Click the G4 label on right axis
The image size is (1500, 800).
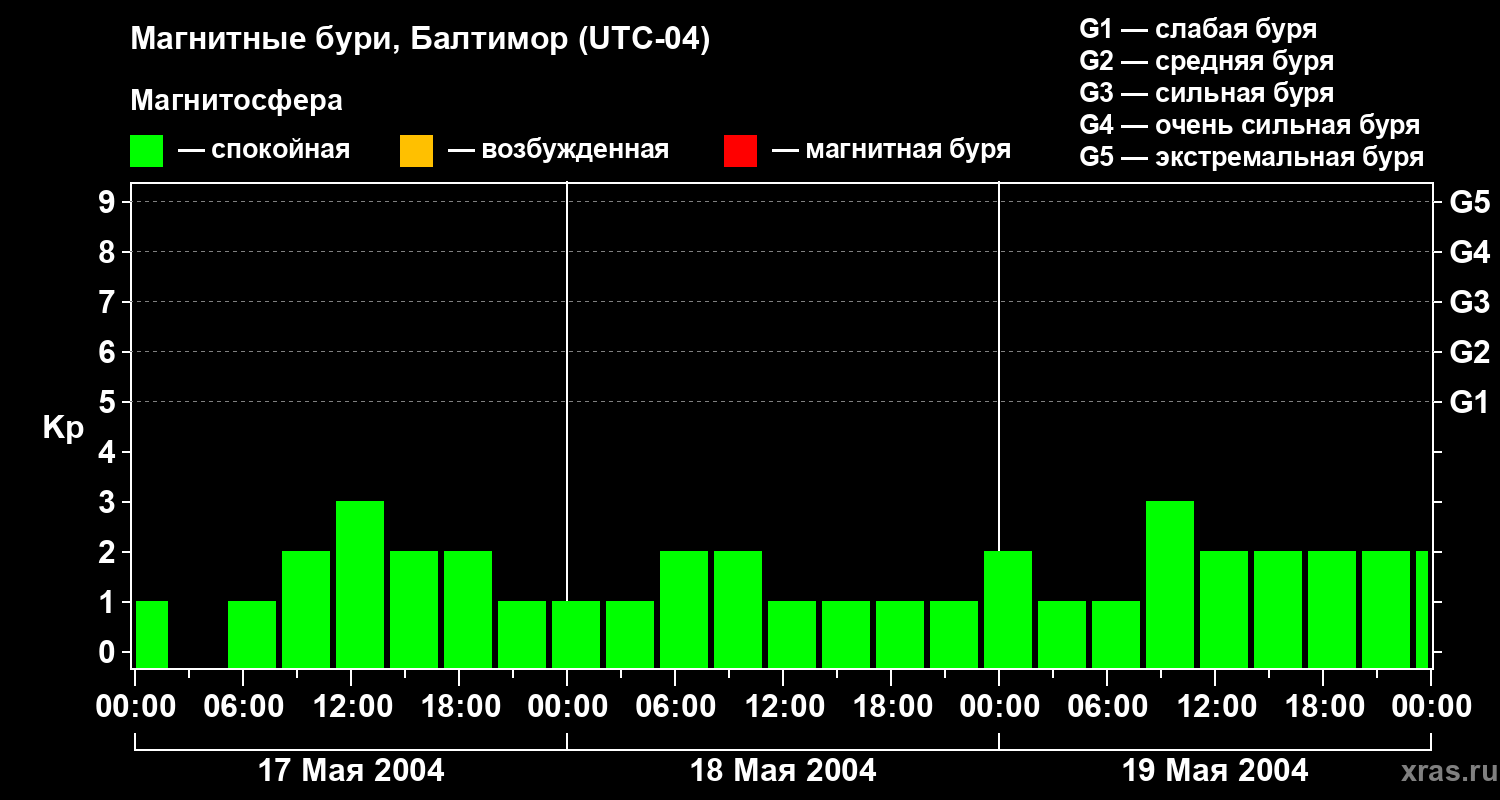click(1469, 252)
